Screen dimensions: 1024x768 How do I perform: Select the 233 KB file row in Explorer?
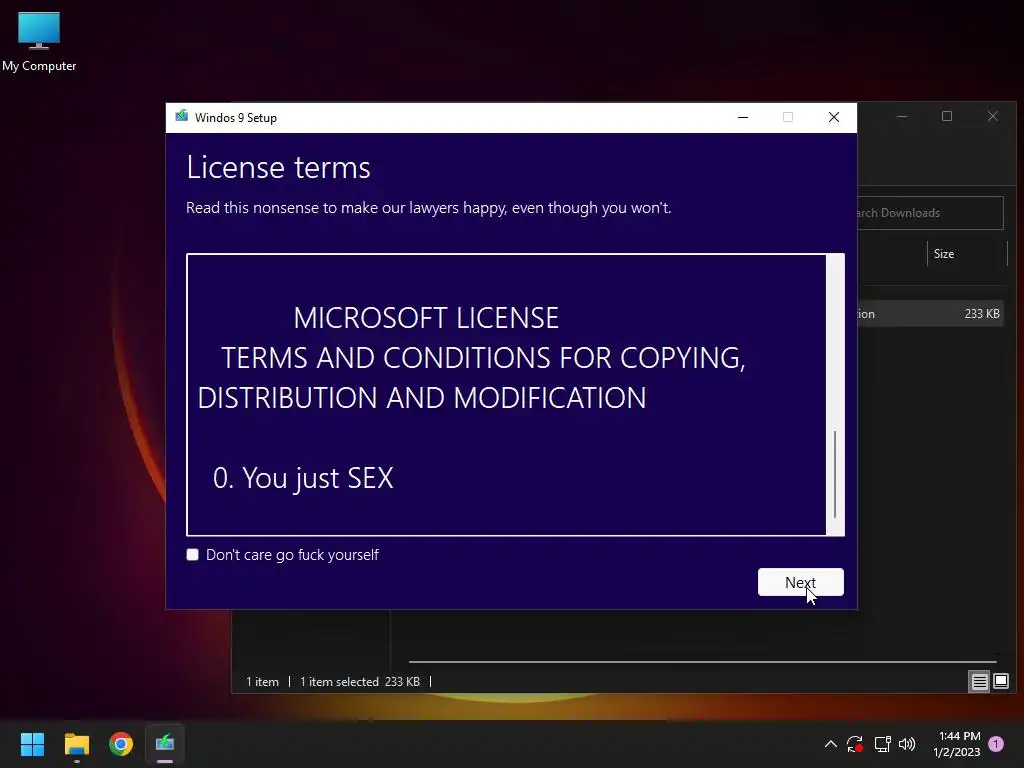point(930,313)
